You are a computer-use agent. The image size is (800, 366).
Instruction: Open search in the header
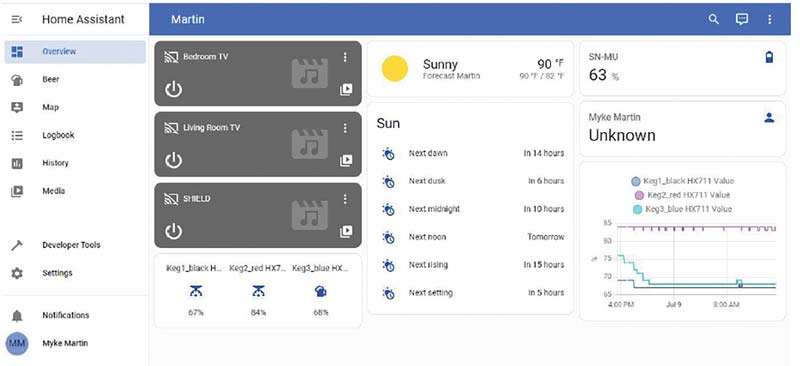click(714, 19)
